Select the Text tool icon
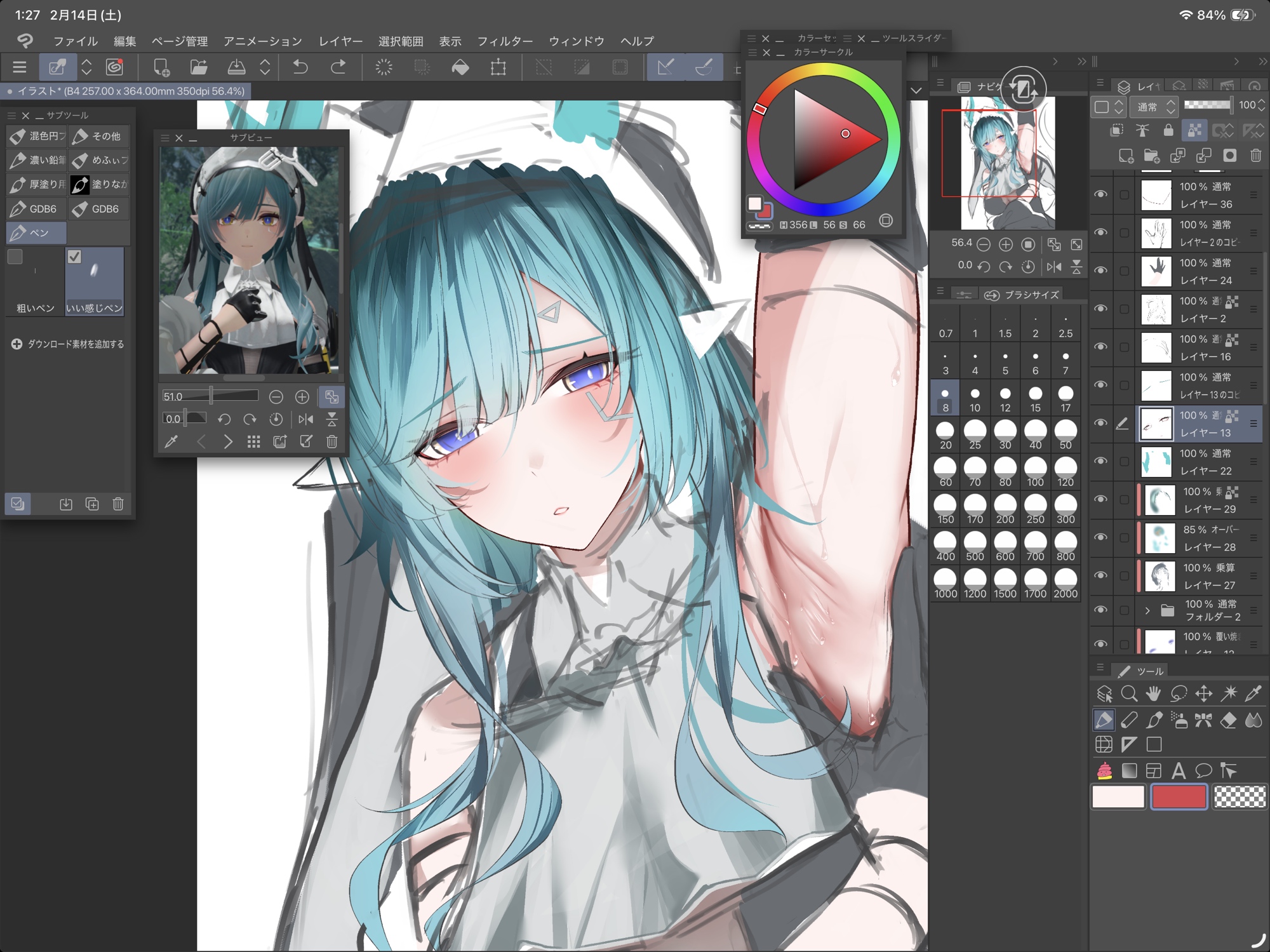Viewport: 1270px width, 952px height. point(1179,770)
